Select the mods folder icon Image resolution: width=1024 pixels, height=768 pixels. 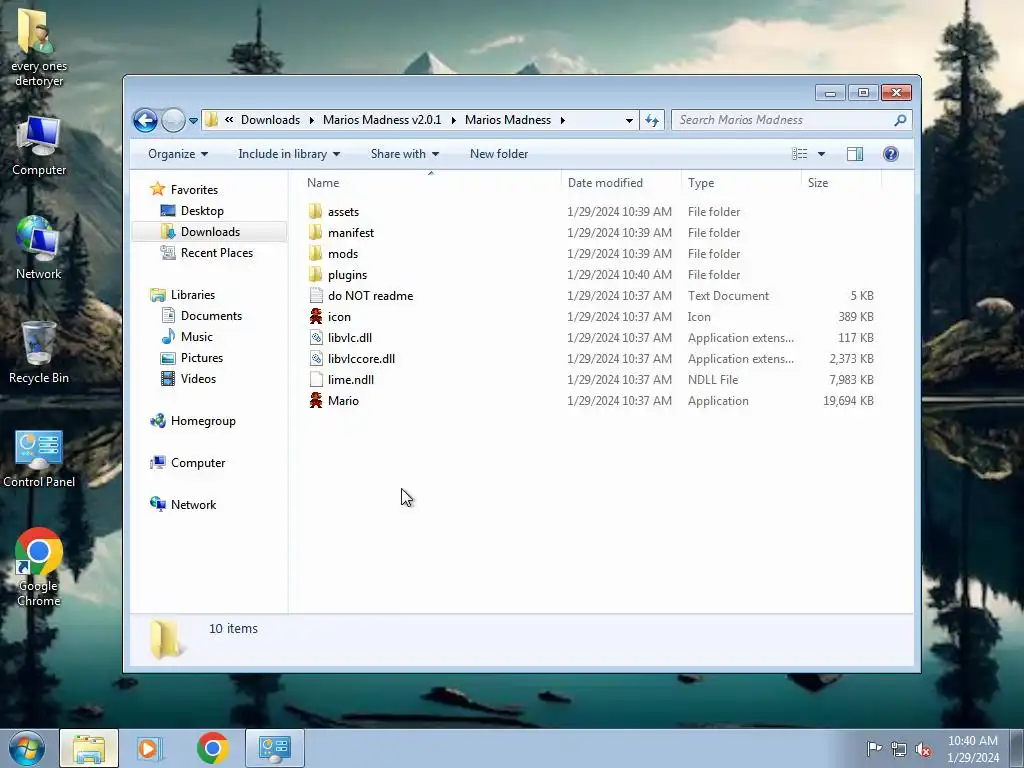click(x=315, y=253)
